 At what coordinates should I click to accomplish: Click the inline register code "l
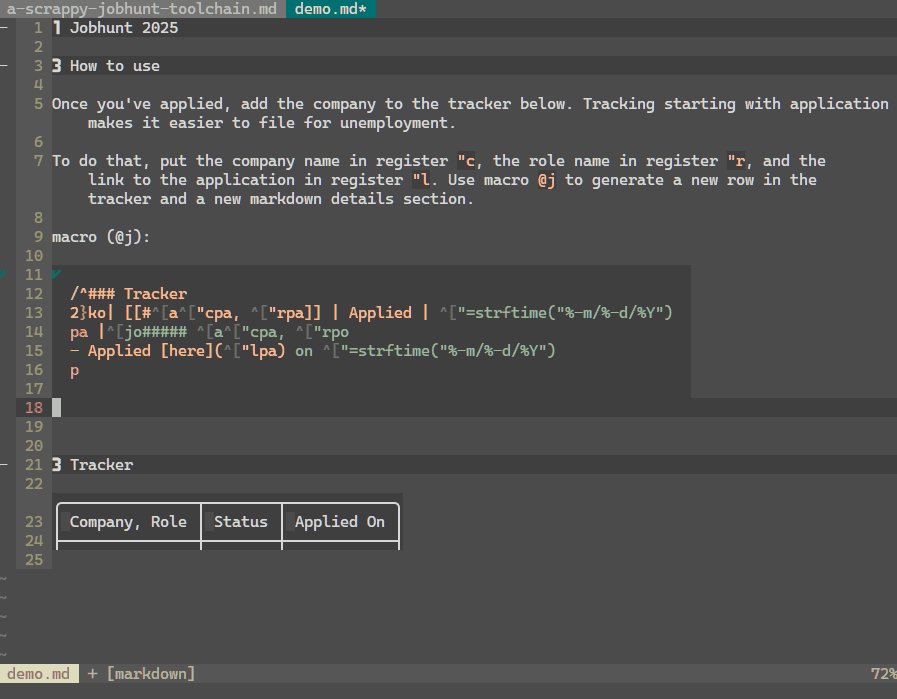[x=421, y=180]
